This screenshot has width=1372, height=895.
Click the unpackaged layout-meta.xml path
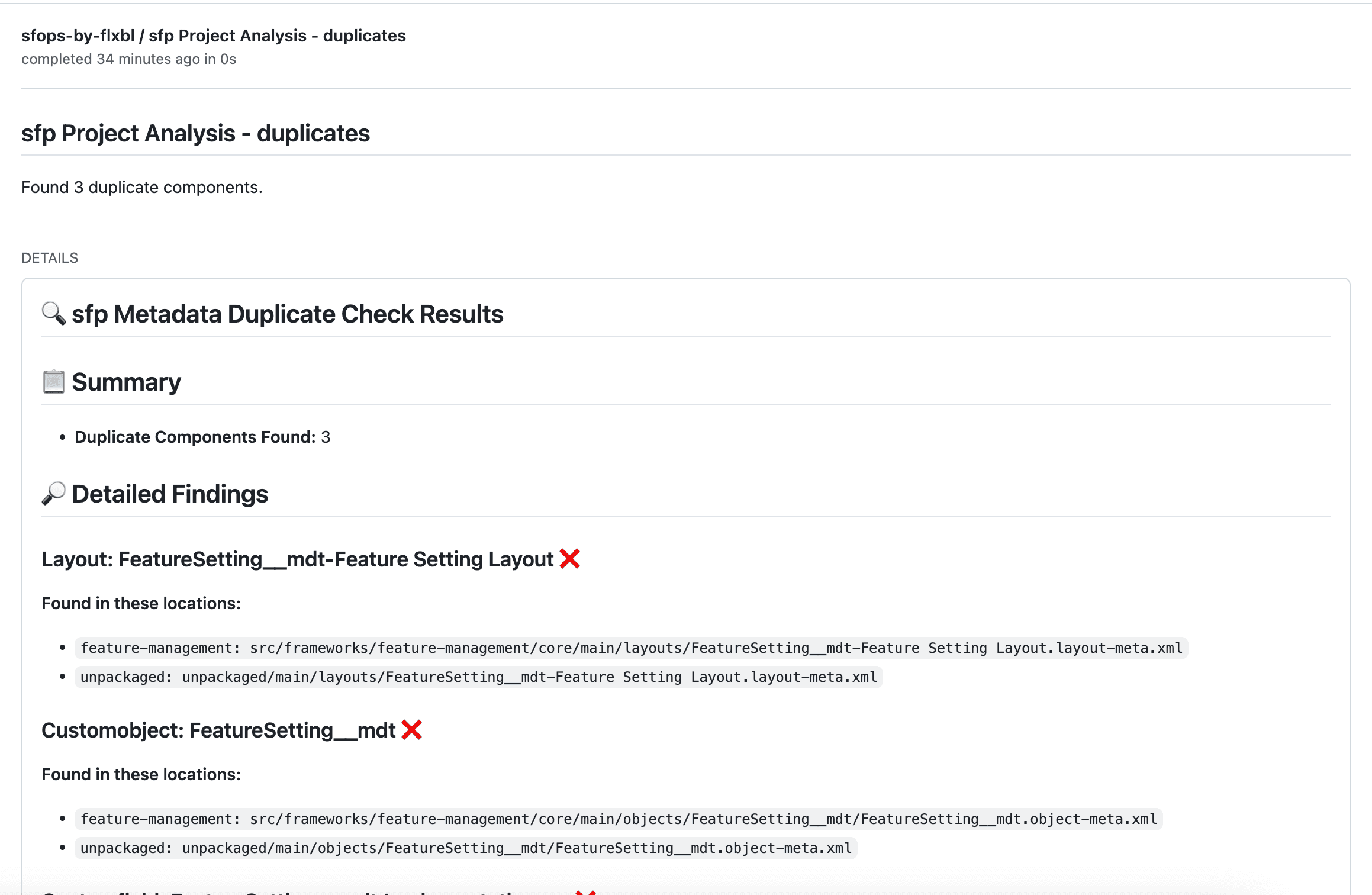[x=479, y=677]
